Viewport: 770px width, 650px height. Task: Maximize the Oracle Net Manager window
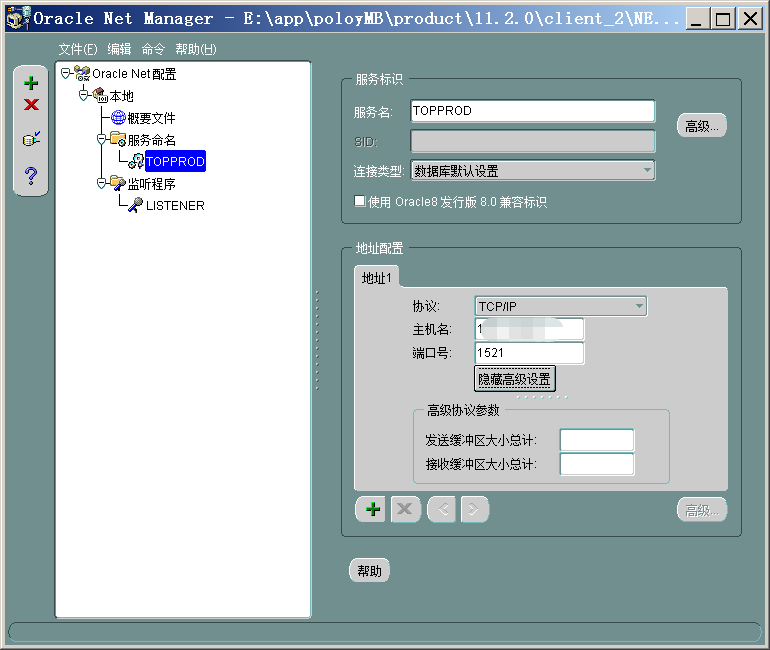pyautogui.click(x=723, y=19)
